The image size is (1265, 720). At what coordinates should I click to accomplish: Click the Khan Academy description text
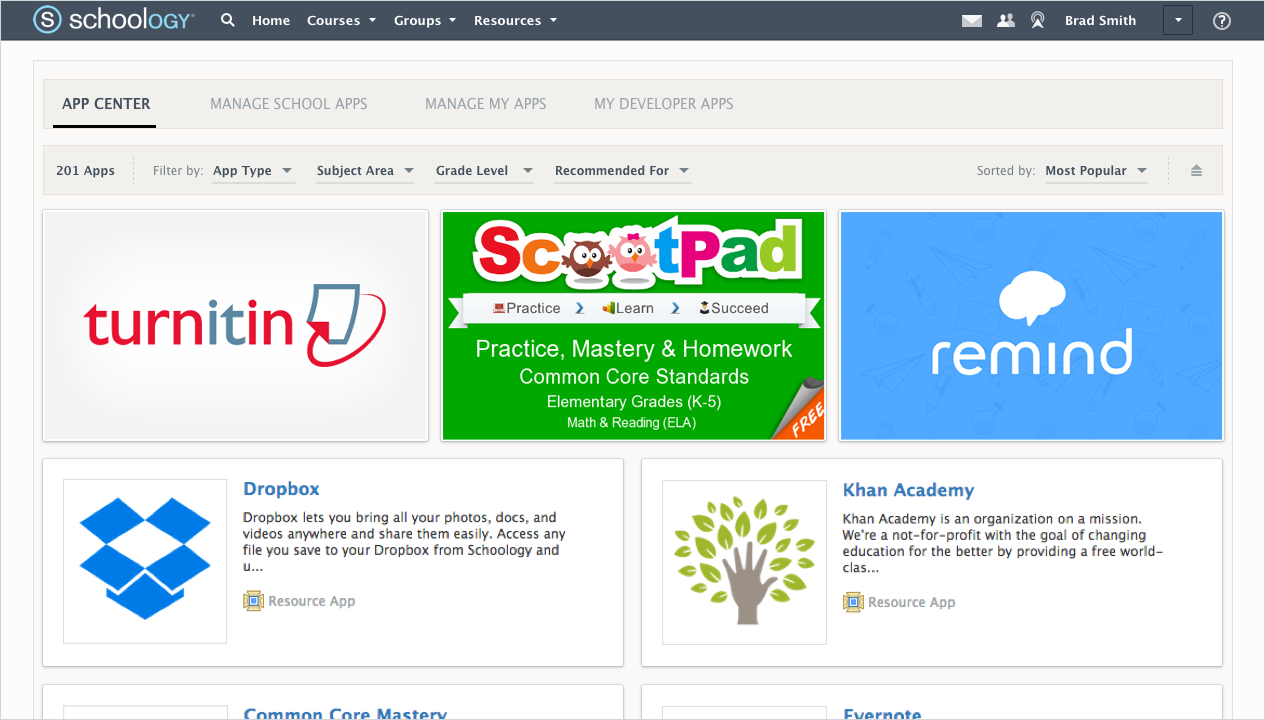pos(1003,543)
